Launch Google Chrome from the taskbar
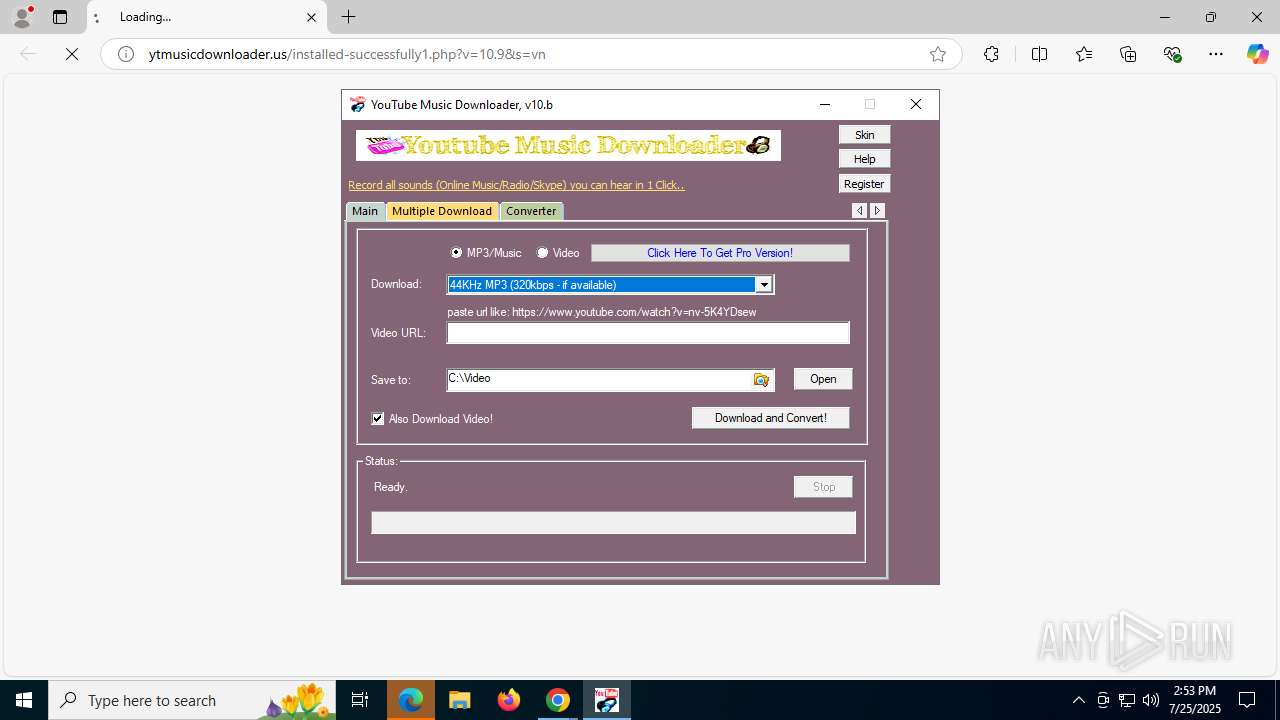 pyautogui.click(x=558, y=700)
